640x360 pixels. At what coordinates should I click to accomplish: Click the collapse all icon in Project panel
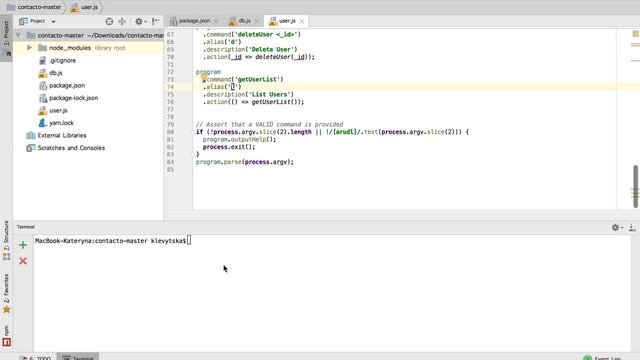[122, 21]
